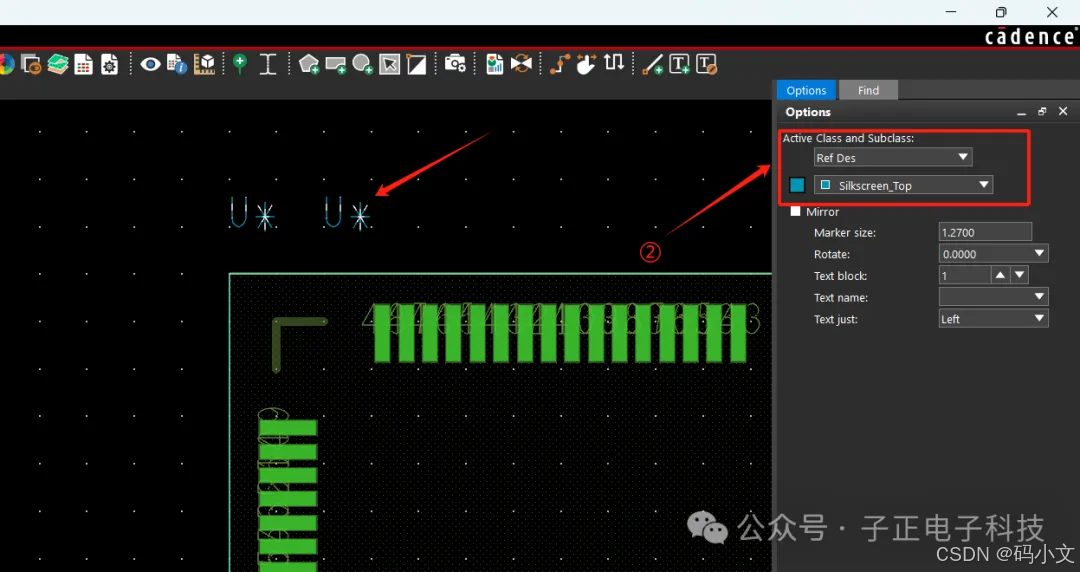
Task: Click the refresh bow-tie sync icon
Action: point(521,65)
